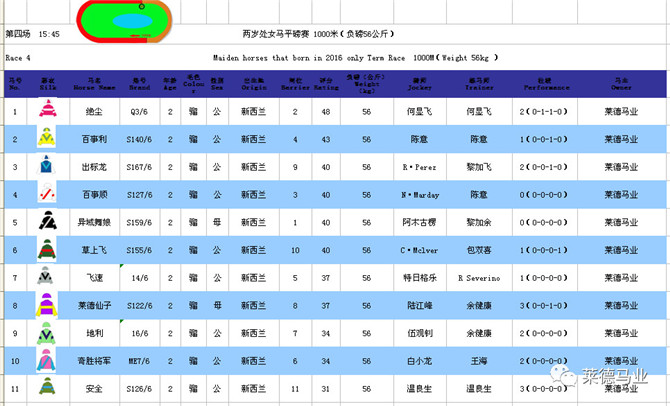
Task: Click trainer cell '王海'
Action: click(479, 361)
